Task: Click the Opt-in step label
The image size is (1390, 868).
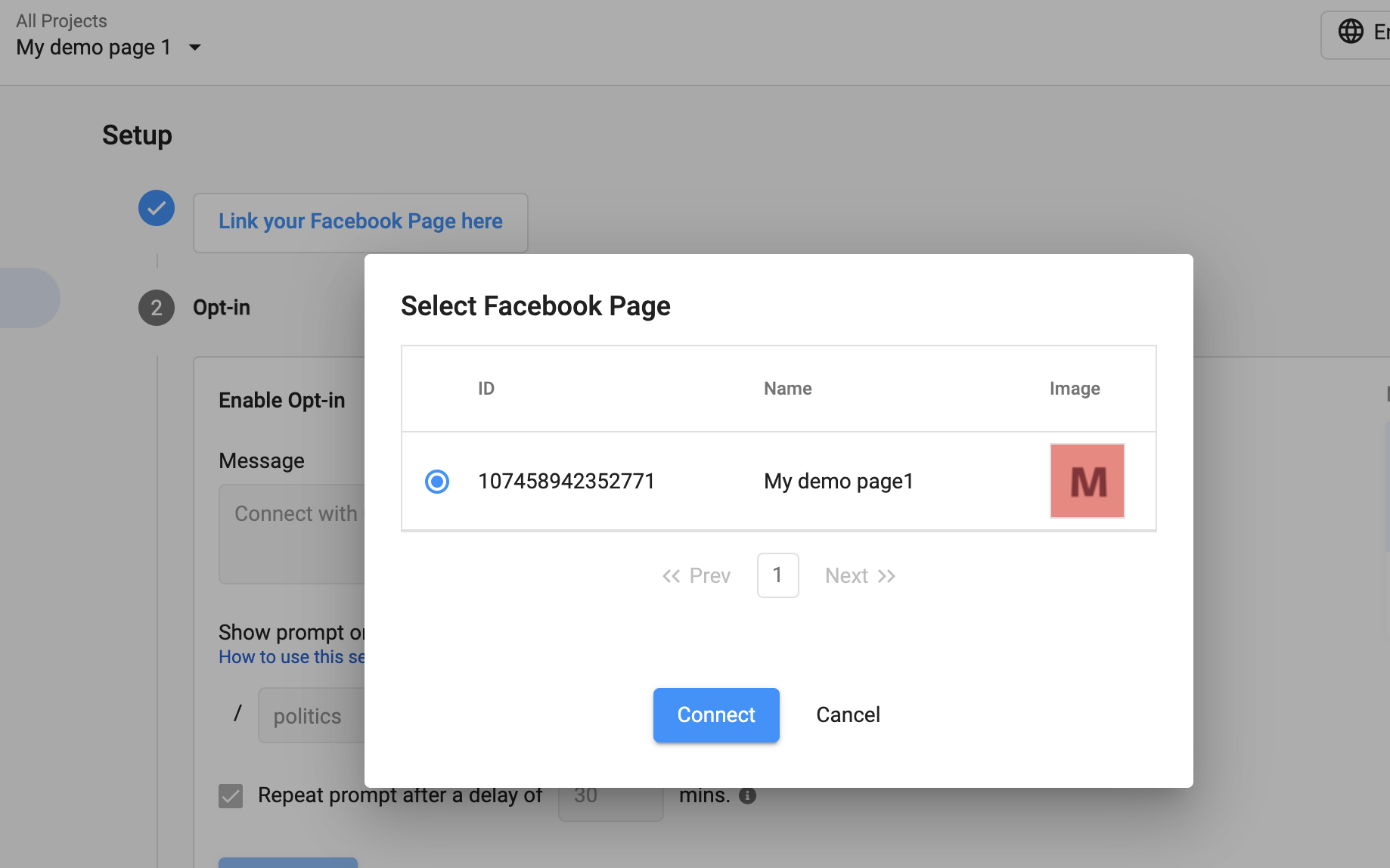Action: 222,308
